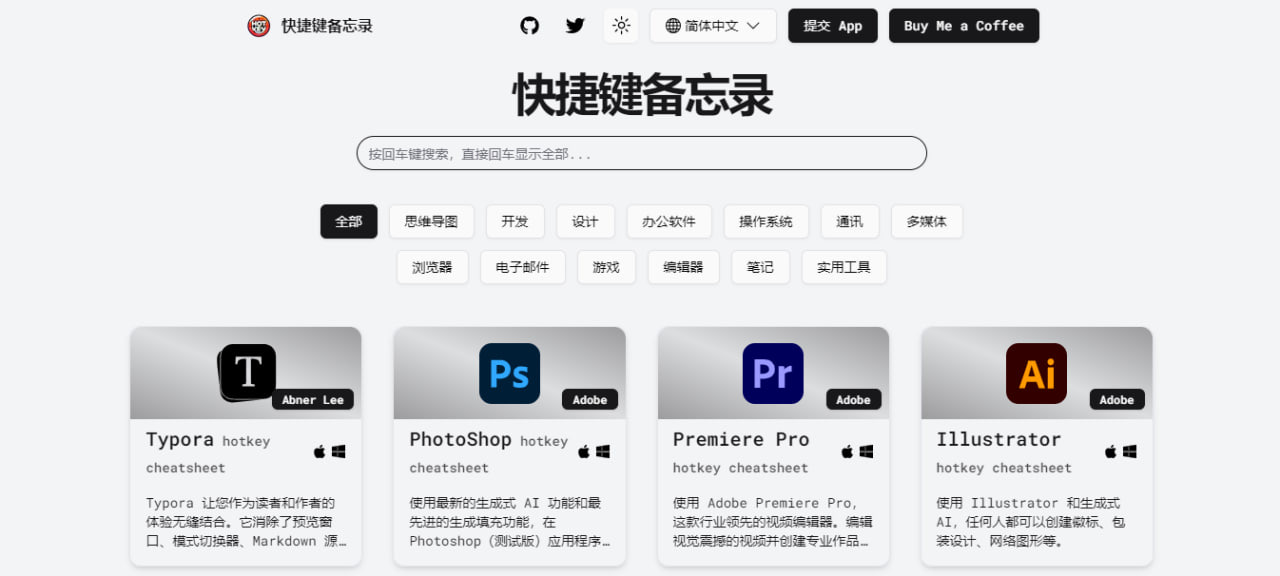Click the 提交 App button
1280x576 pixels.
(x=833, y=26)
